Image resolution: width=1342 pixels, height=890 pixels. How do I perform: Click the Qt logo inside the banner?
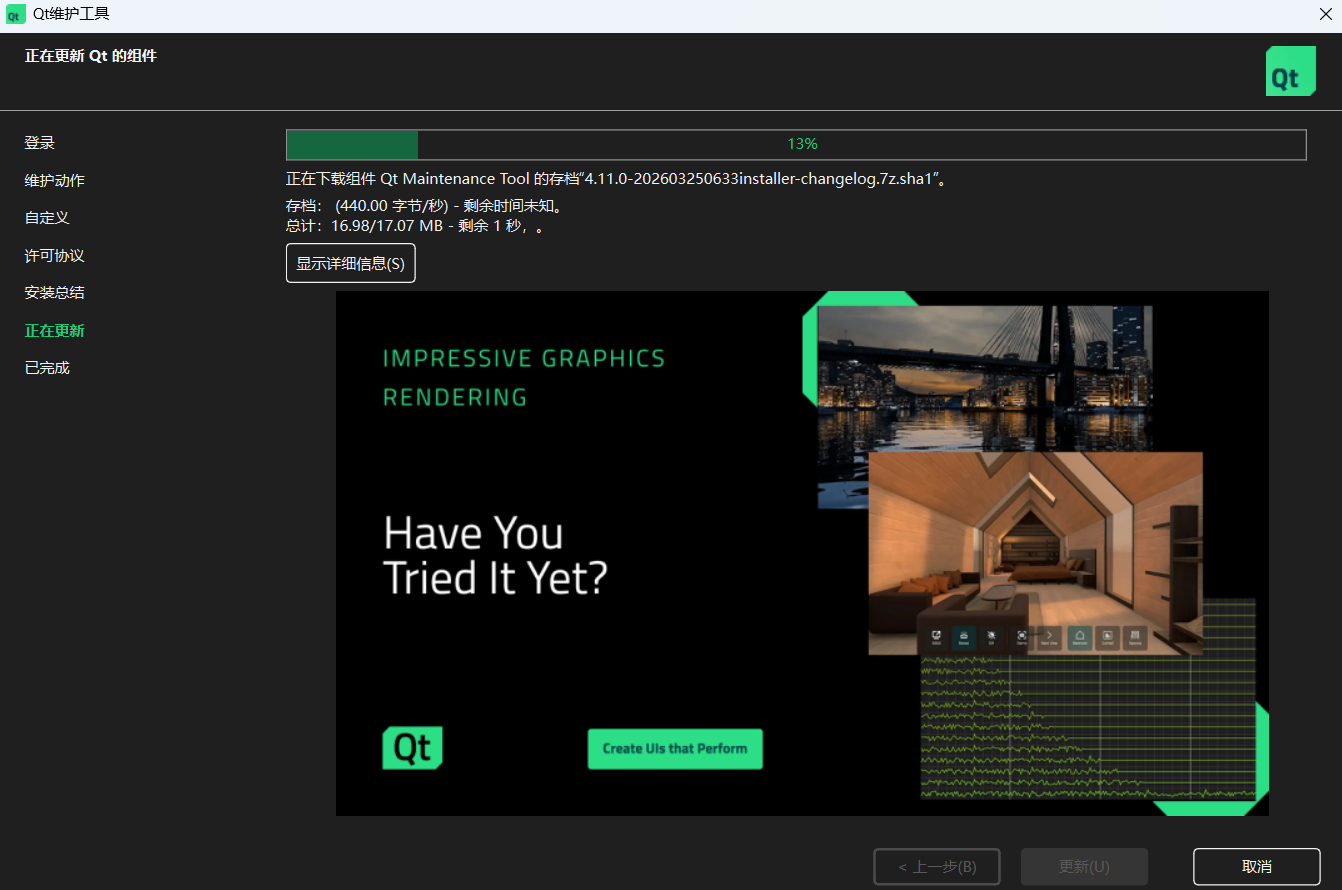(412, 748)
